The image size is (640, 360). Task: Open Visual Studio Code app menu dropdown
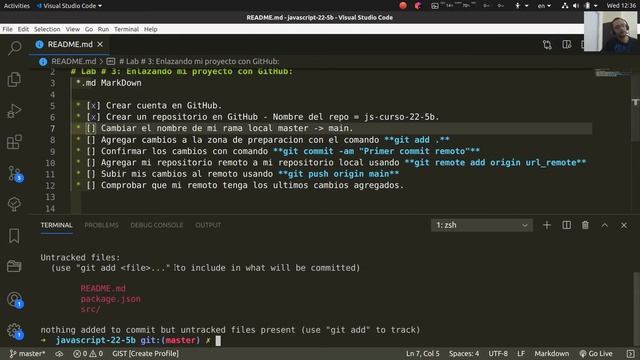pos(69,6)
